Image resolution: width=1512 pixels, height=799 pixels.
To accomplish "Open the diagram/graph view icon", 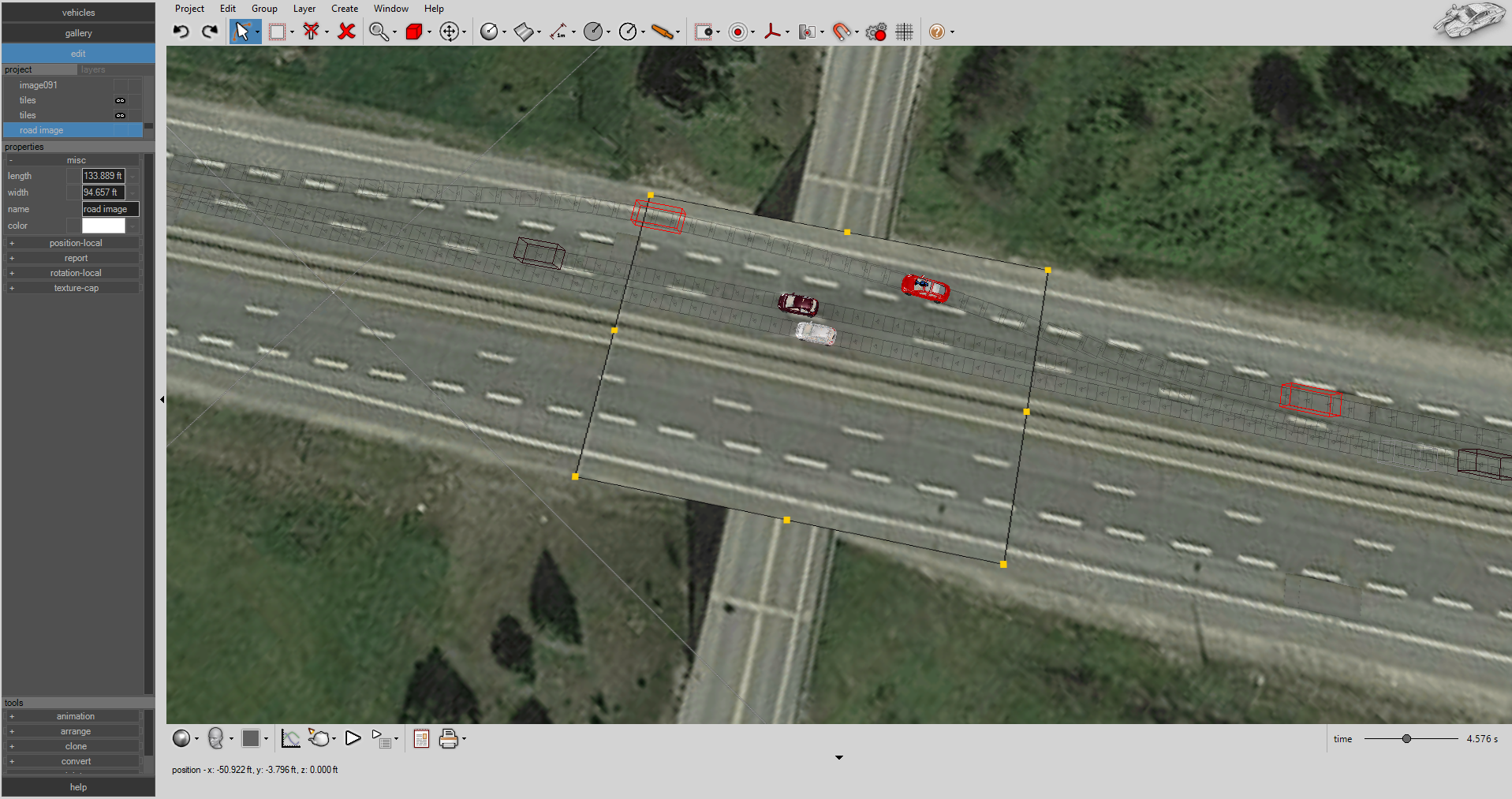I will point(290,738).
